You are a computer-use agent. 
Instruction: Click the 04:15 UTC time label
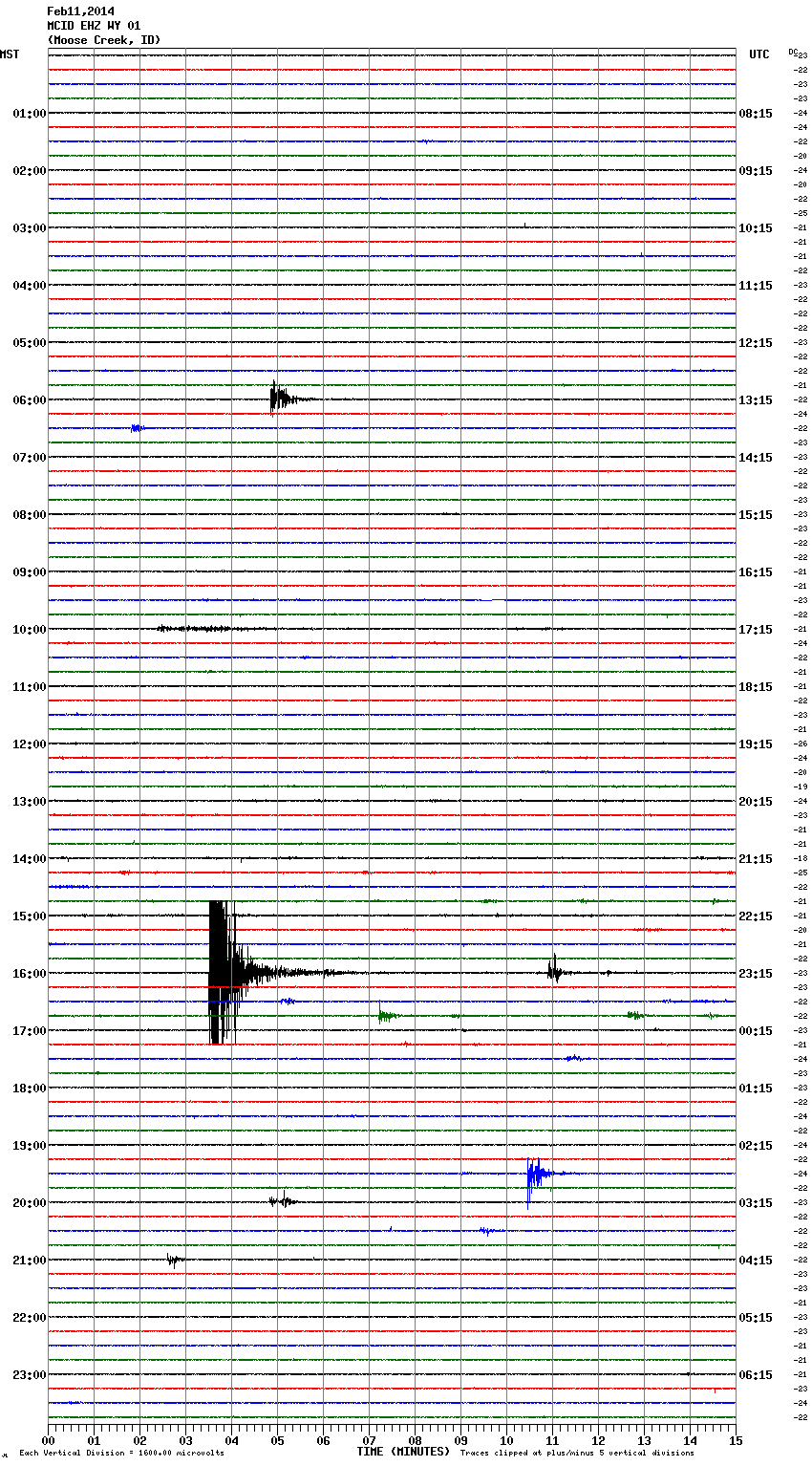pos(756,1261)
